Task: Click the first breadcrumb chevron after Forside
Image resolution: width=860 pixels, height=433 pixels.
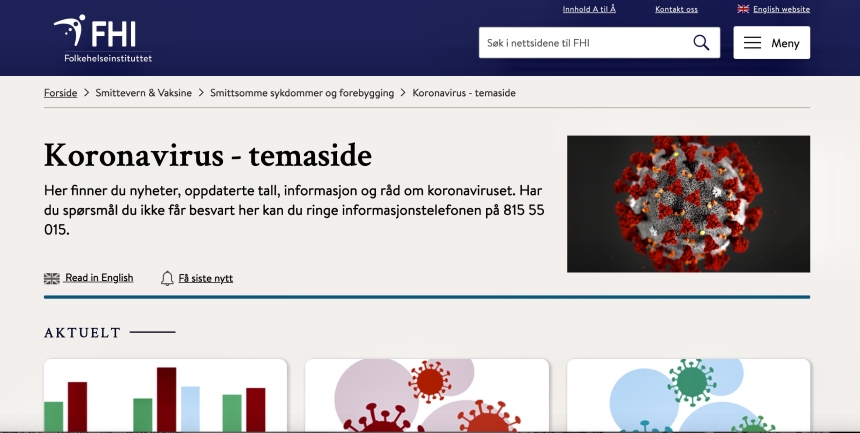Action: (86, 93)
